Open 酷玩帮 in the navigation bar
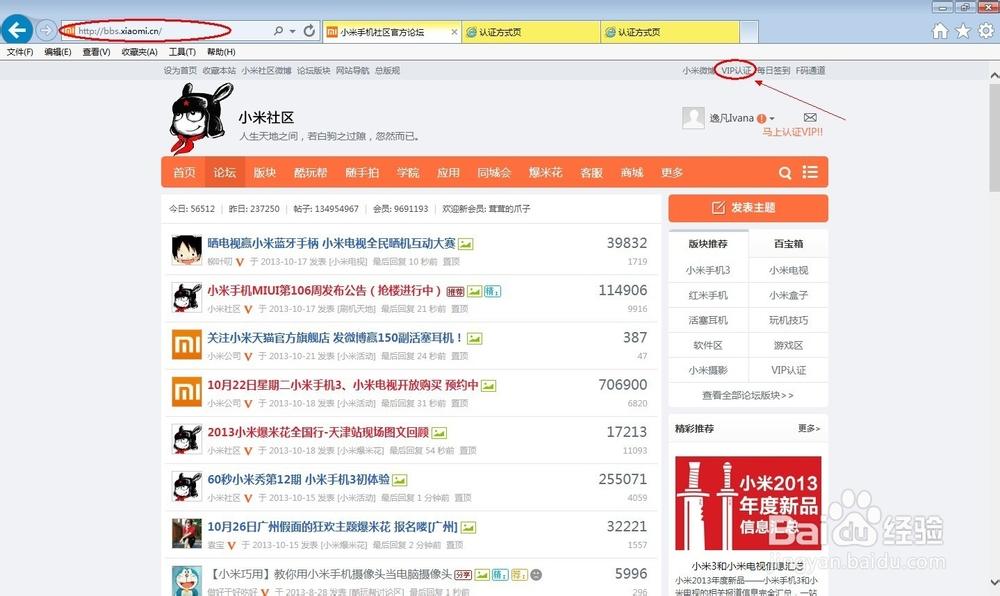This screenshot has height=596, width=1000. coord(311,173)
